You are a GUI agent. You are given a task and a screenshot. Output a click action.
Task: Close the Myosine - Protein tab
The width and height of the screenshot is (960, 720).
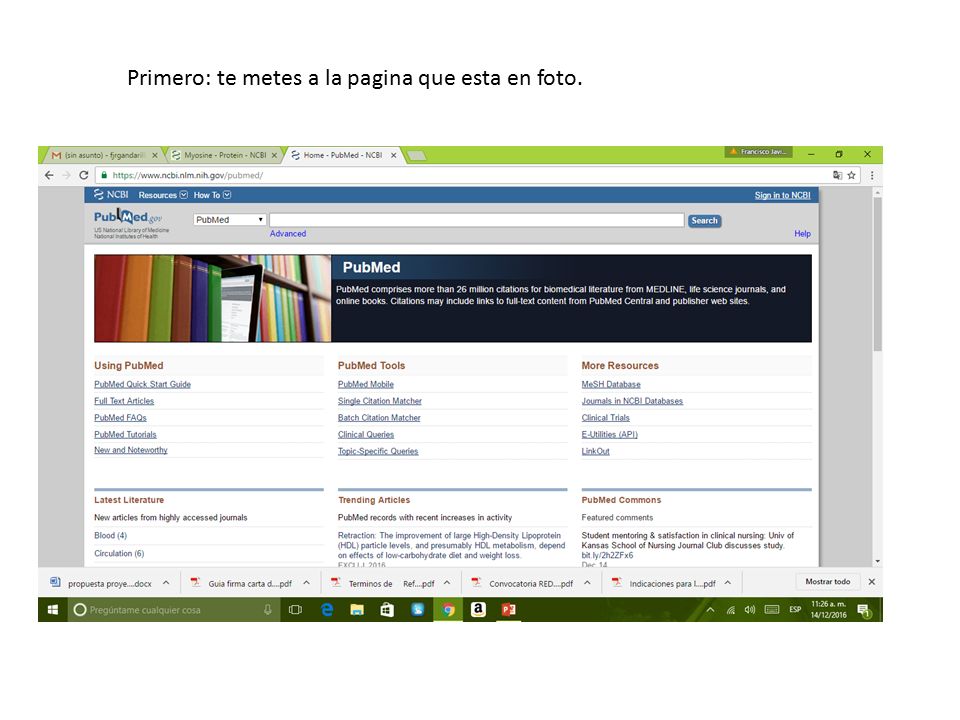274,156
